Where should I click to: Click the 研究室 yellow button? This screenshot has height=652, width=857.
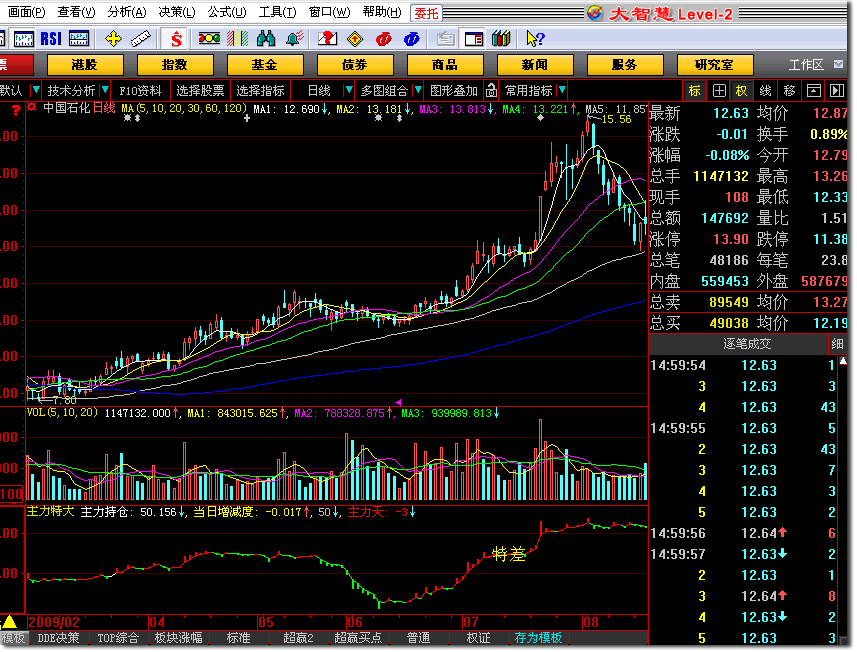coord(715,65)
